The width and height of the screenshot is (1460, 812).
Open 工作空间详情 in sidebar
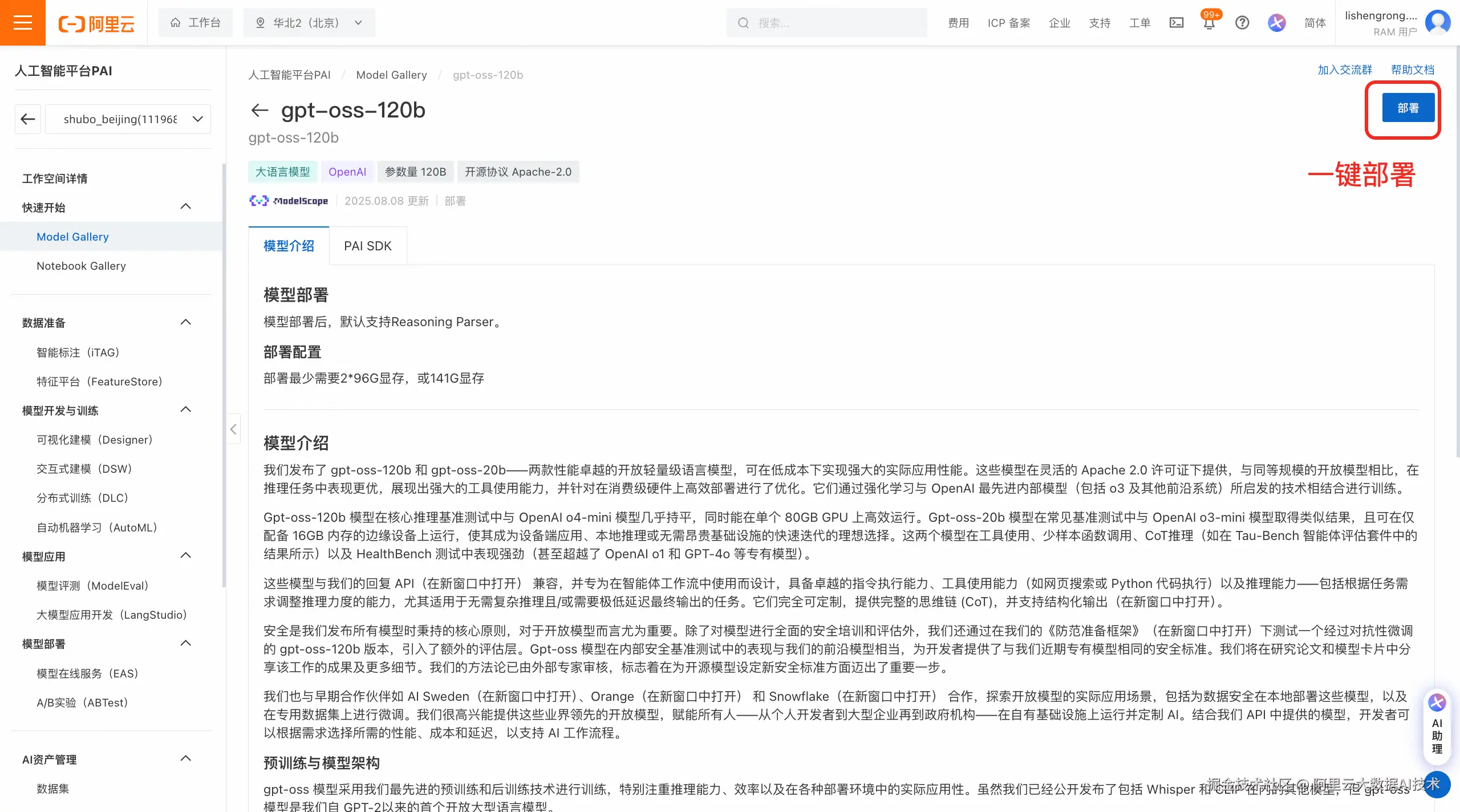[55, 178]
